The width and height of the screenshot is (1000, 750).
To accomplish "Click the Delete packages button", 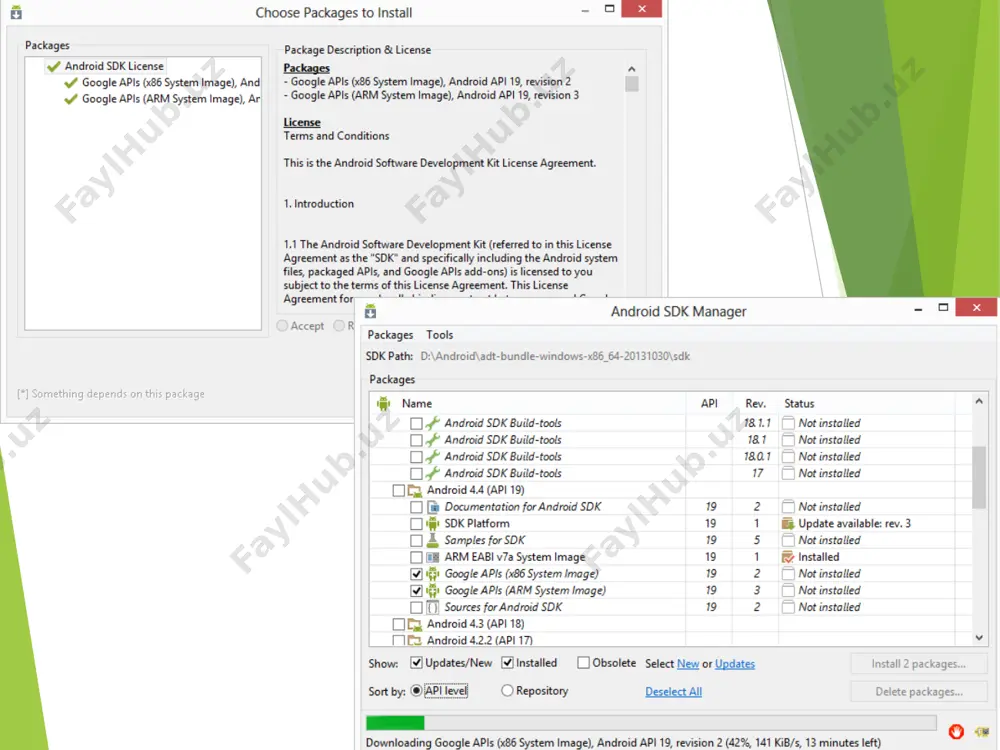I will pos(918,692).
